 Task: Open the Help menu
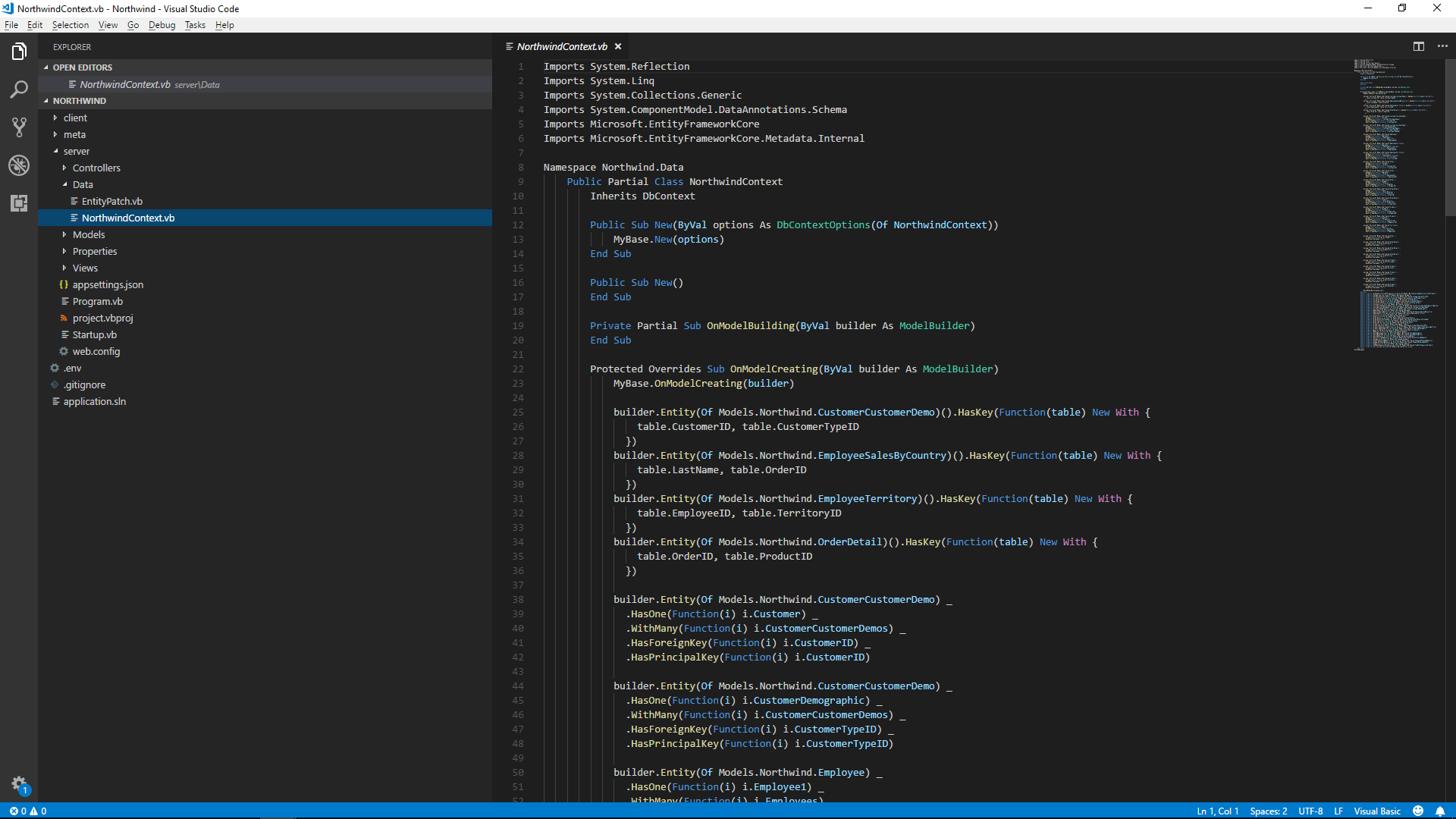224,25
